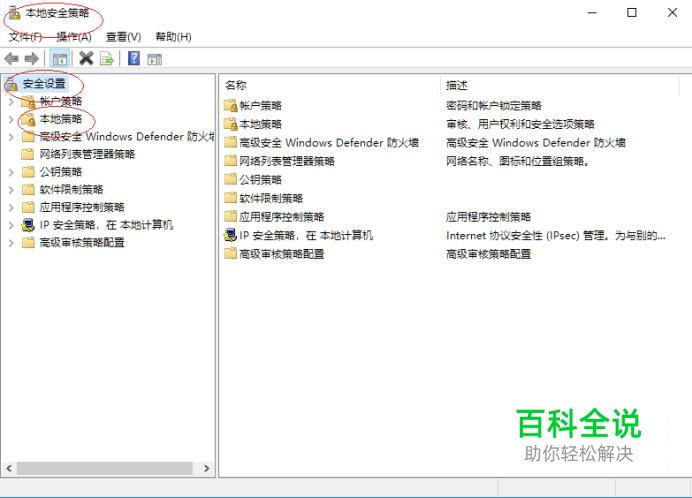
Task: Click the 安全设置 root node icon
Action: (x=12, y=83)
